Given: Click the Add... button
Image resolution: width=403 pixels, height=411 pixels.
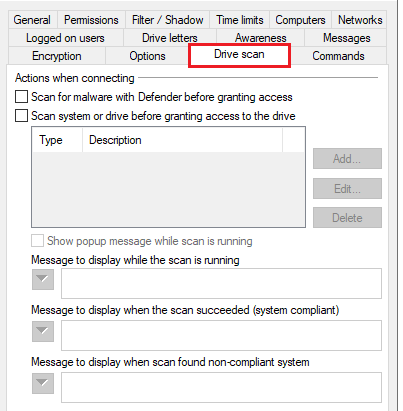Looking at the screenshot, I should coord(347,159).
